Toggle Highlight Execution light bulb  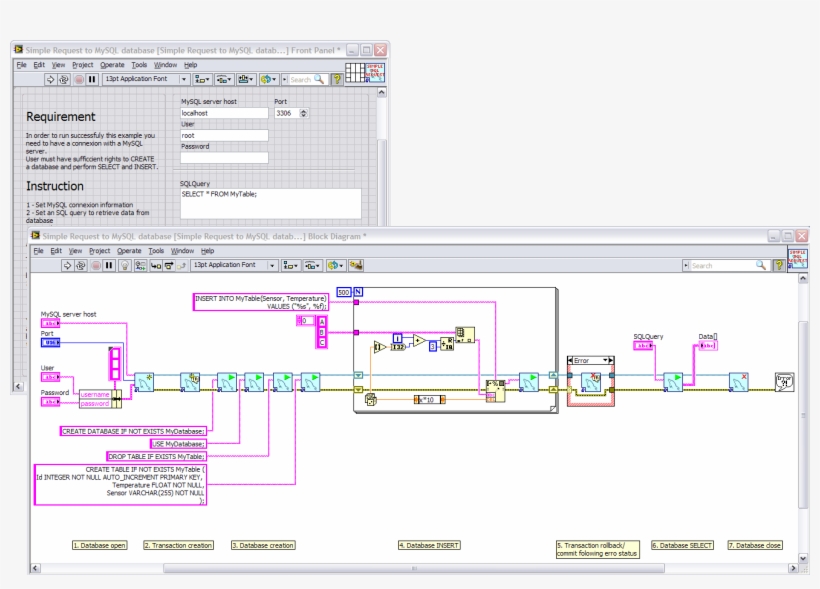124,266
